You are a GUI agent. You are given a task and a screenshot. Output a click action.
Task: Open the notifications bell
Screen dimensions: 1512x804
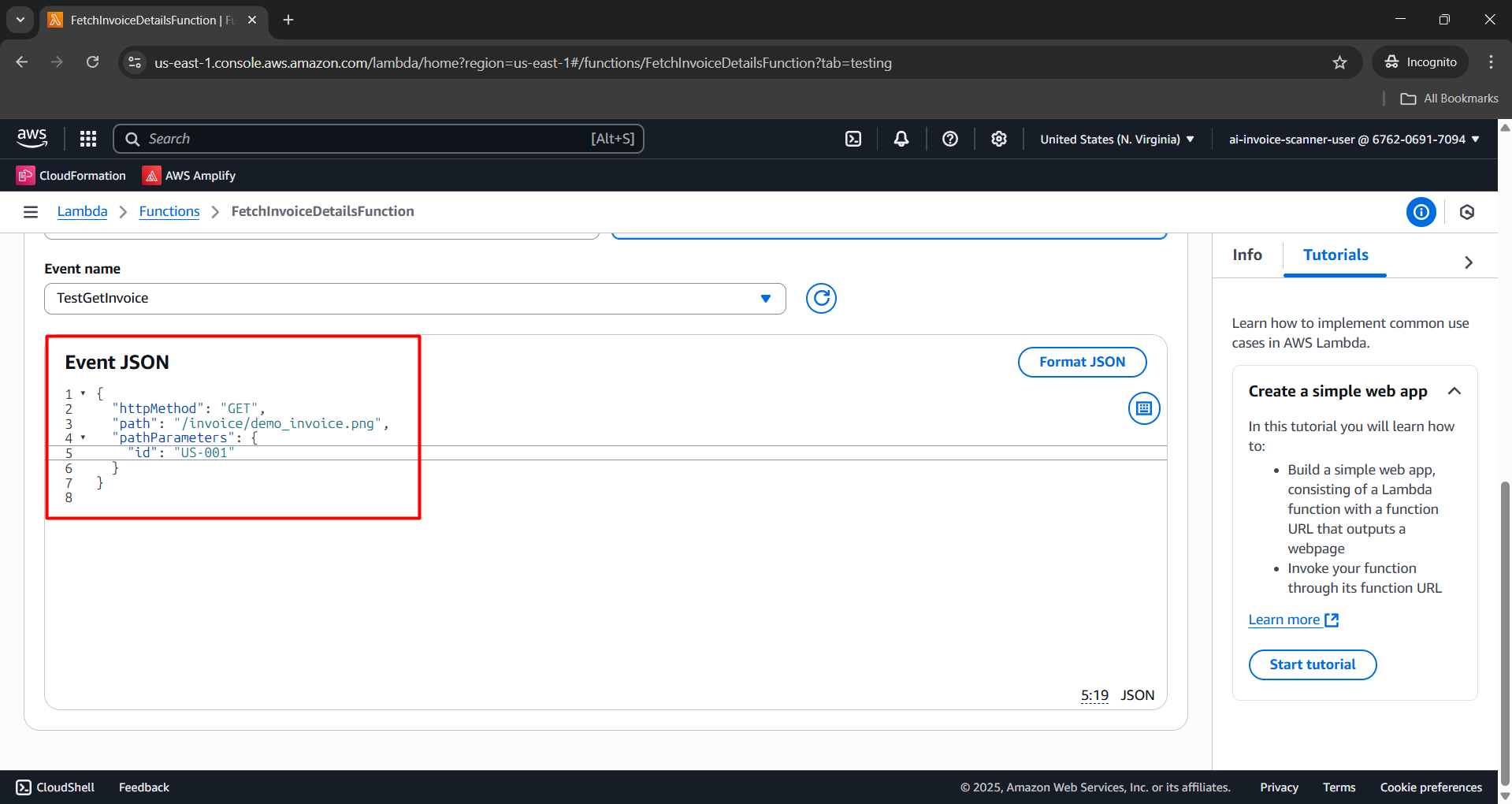(901, 139)
